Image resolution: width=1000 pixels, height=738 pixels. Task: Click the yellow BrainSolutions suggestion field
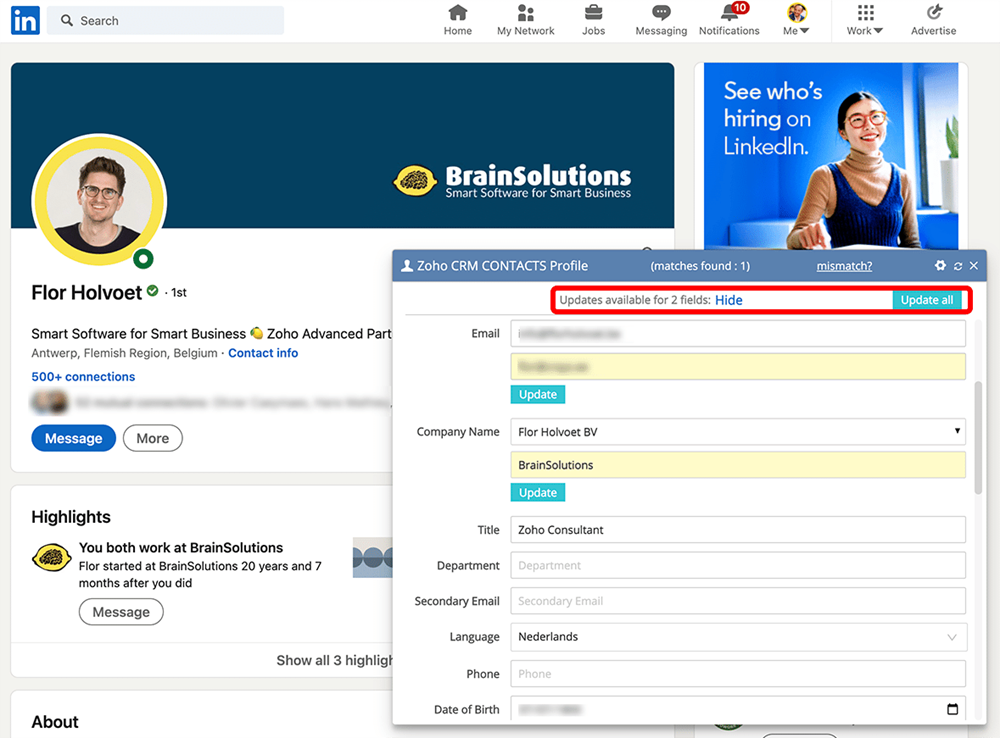click(x=738, y=465)
